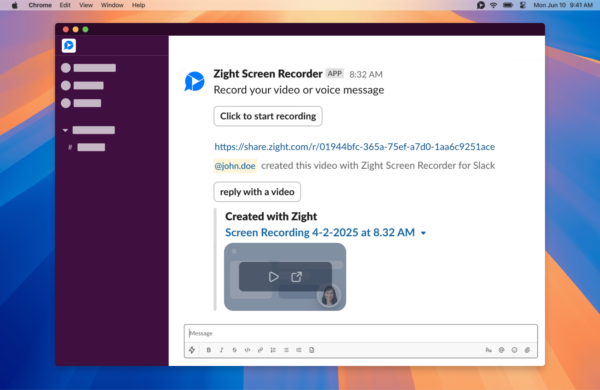This screenshot has width=600, height=390.
Task: Open the Help menu
Action: pos(139,5)
